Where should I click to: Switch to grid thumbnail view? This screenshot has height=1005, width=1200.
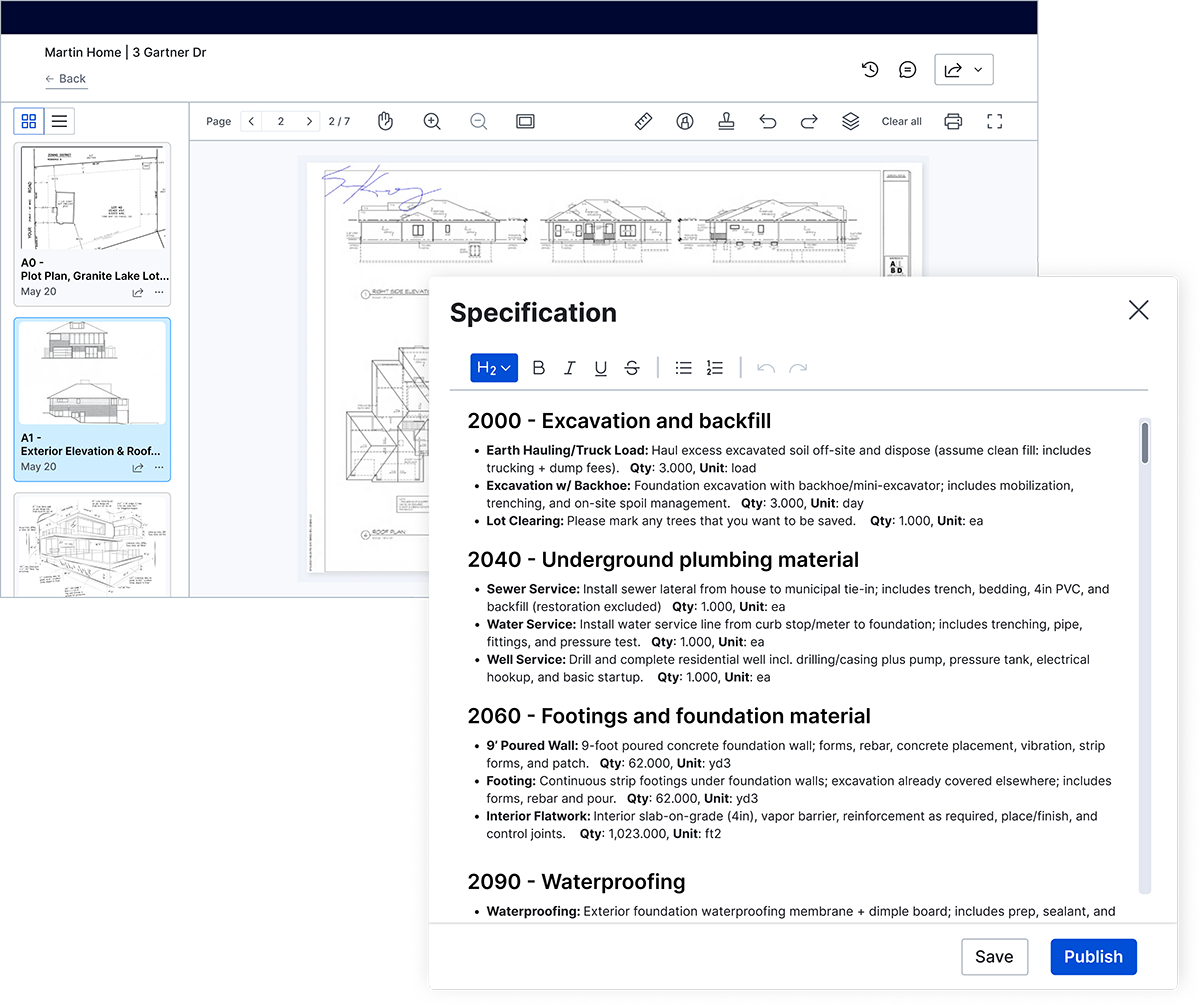pos(29,121)
